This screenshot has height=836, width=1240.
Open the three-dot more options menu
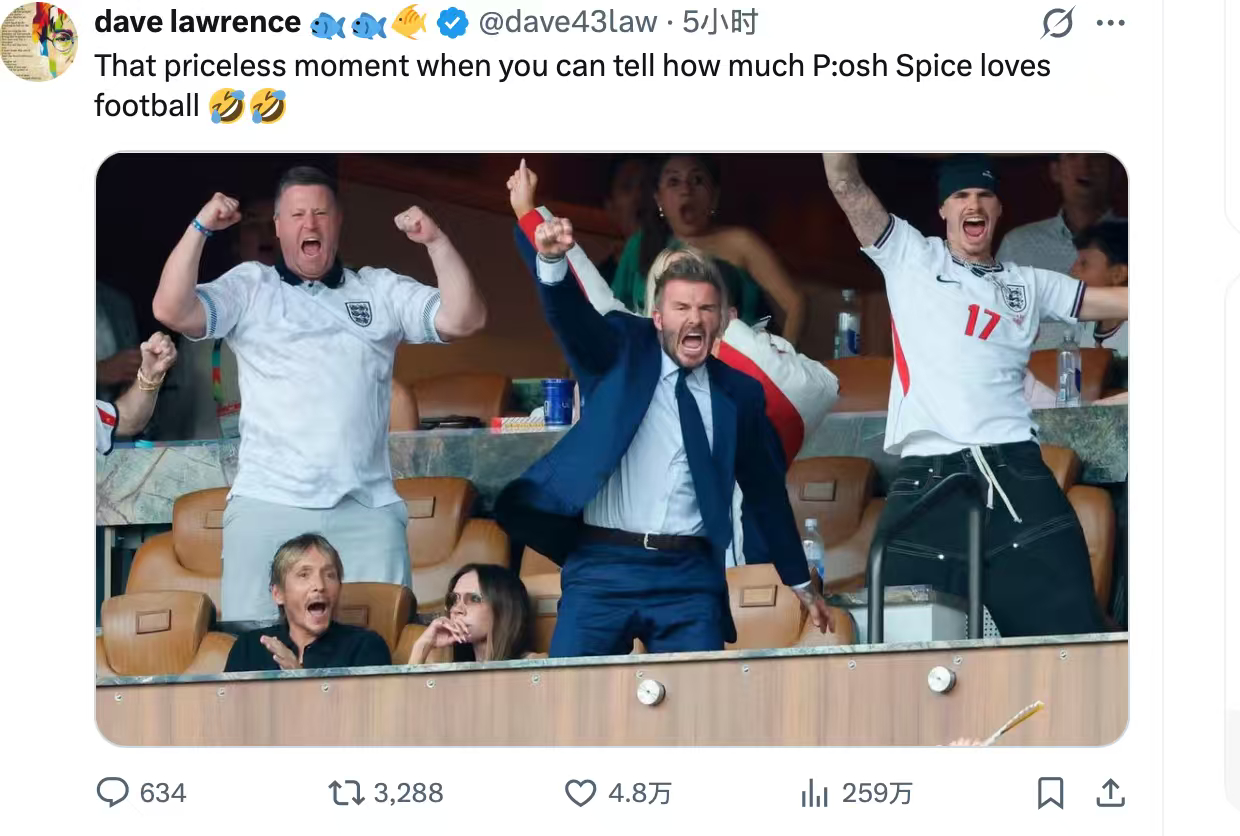(x=1111, y=23)
